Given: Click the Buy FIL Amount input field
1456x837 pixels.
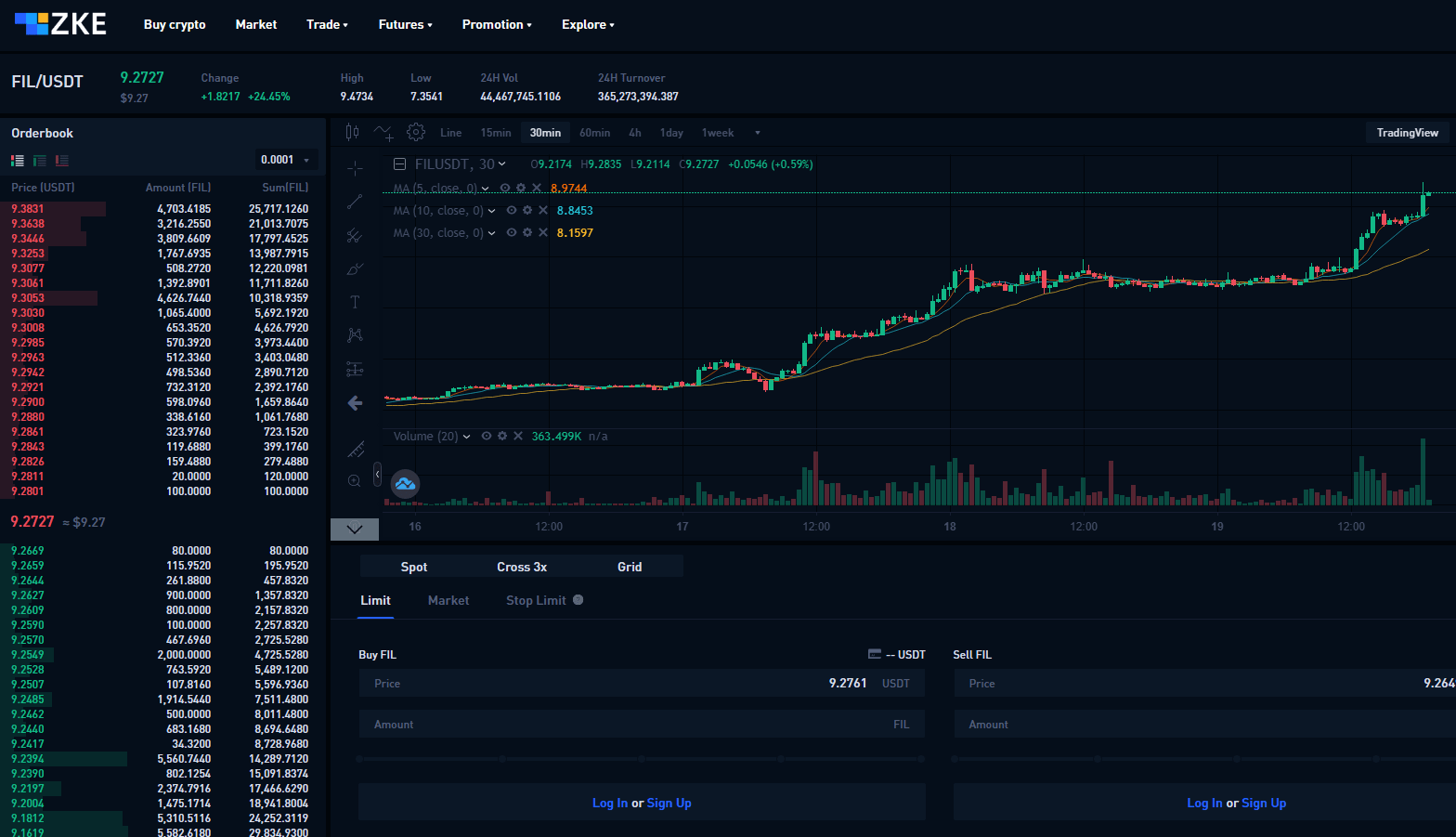Looking at the screenshot, I should pos(631,725).
